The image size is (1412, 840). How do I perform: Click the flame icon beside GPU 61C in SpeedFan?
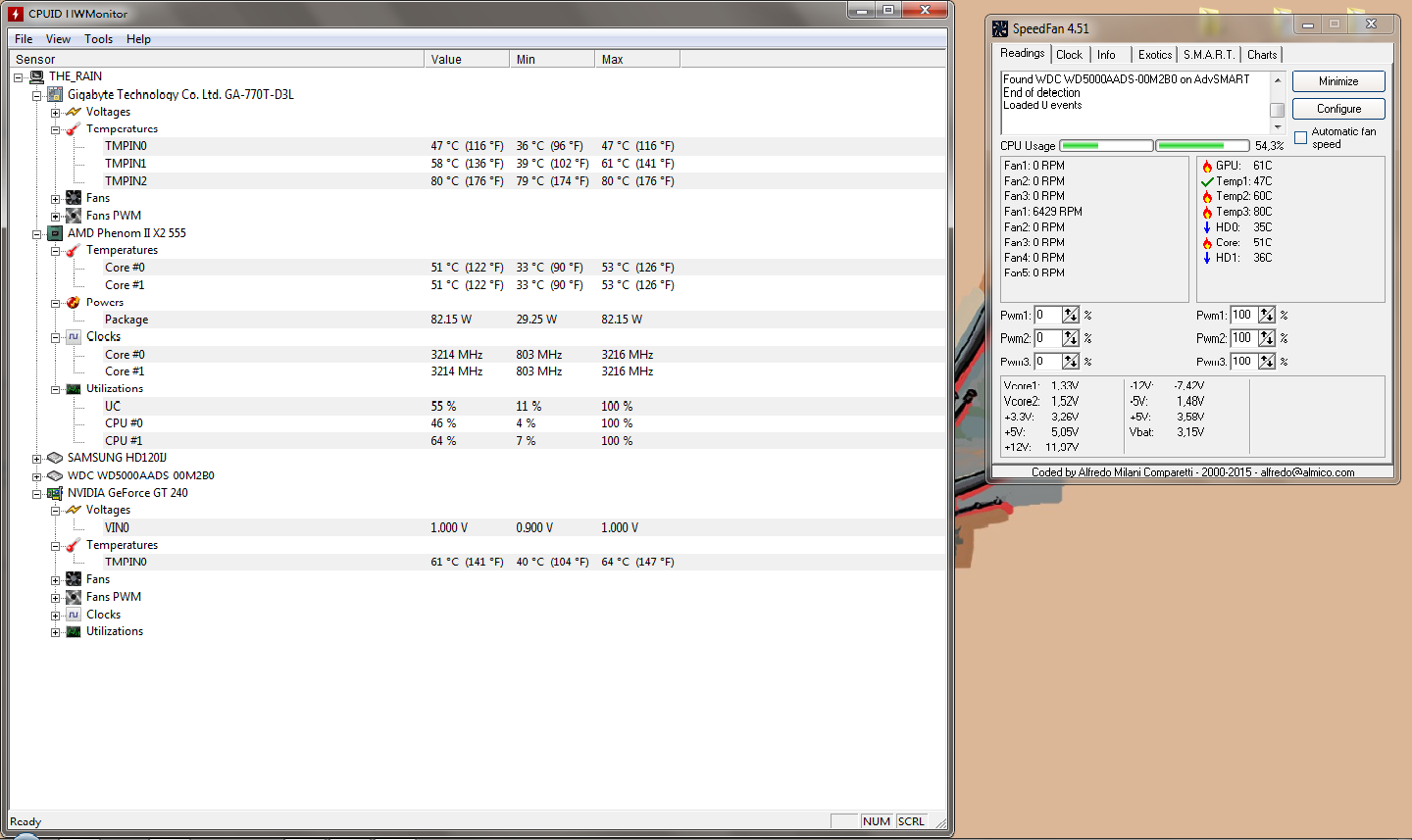(x=1207, y=167)
